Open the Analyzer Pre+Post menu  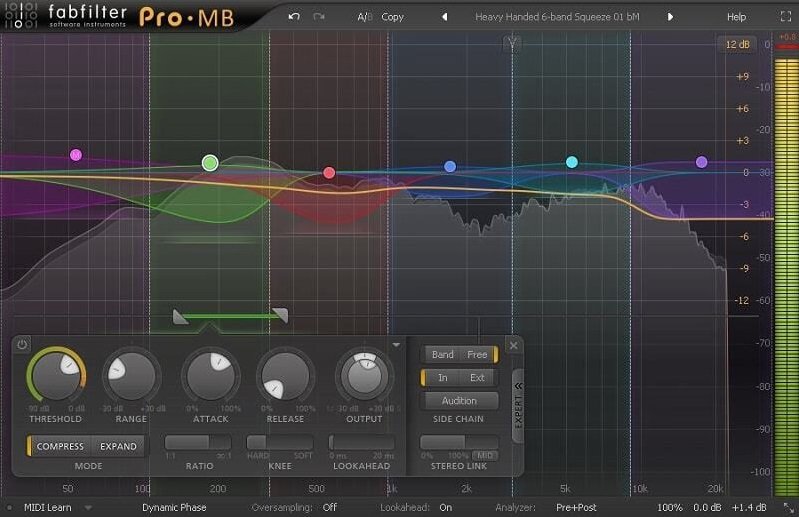576,508
